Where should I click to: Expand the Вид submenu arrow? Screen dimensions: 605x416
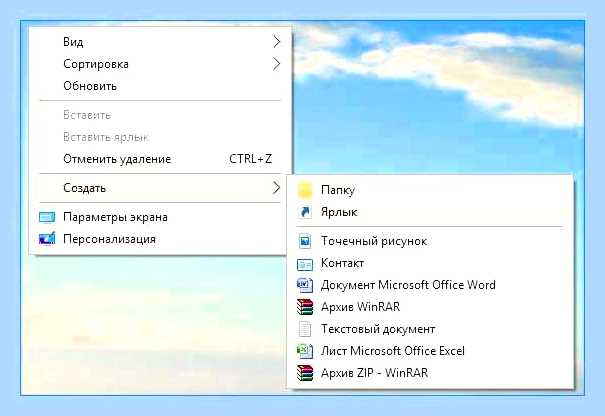[x=276, y=42]
